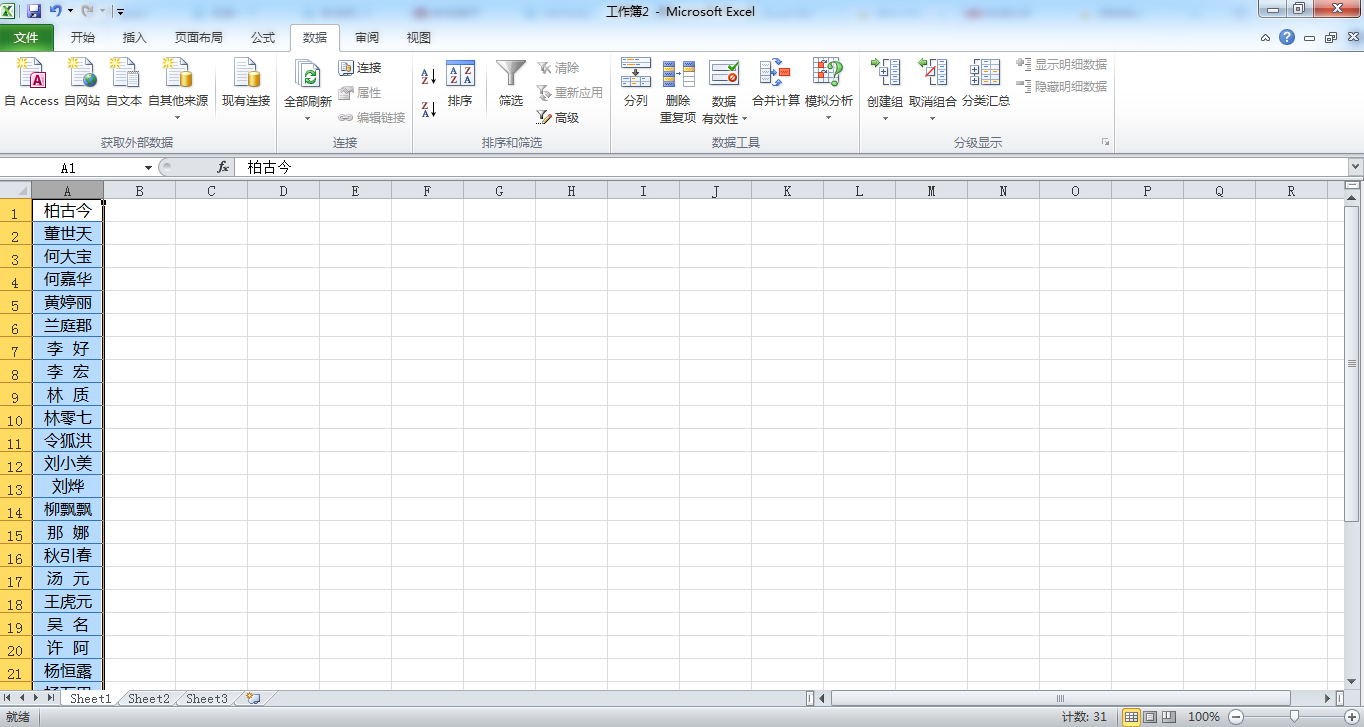
Task: Click the 自Access data import icon
Action: [30, 85]
